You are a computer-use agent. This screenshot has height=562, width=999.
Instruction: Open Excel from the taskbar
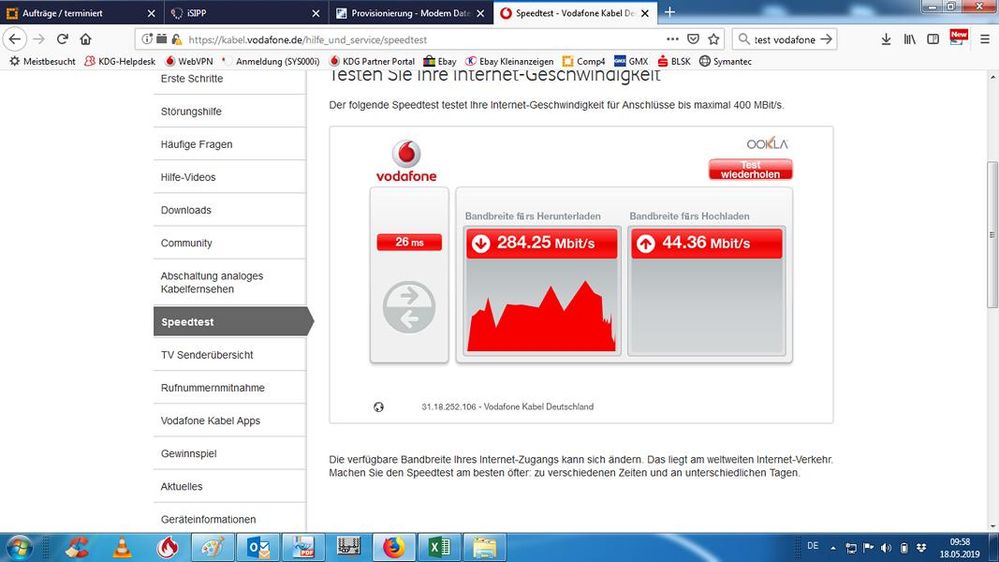point(439,548)
